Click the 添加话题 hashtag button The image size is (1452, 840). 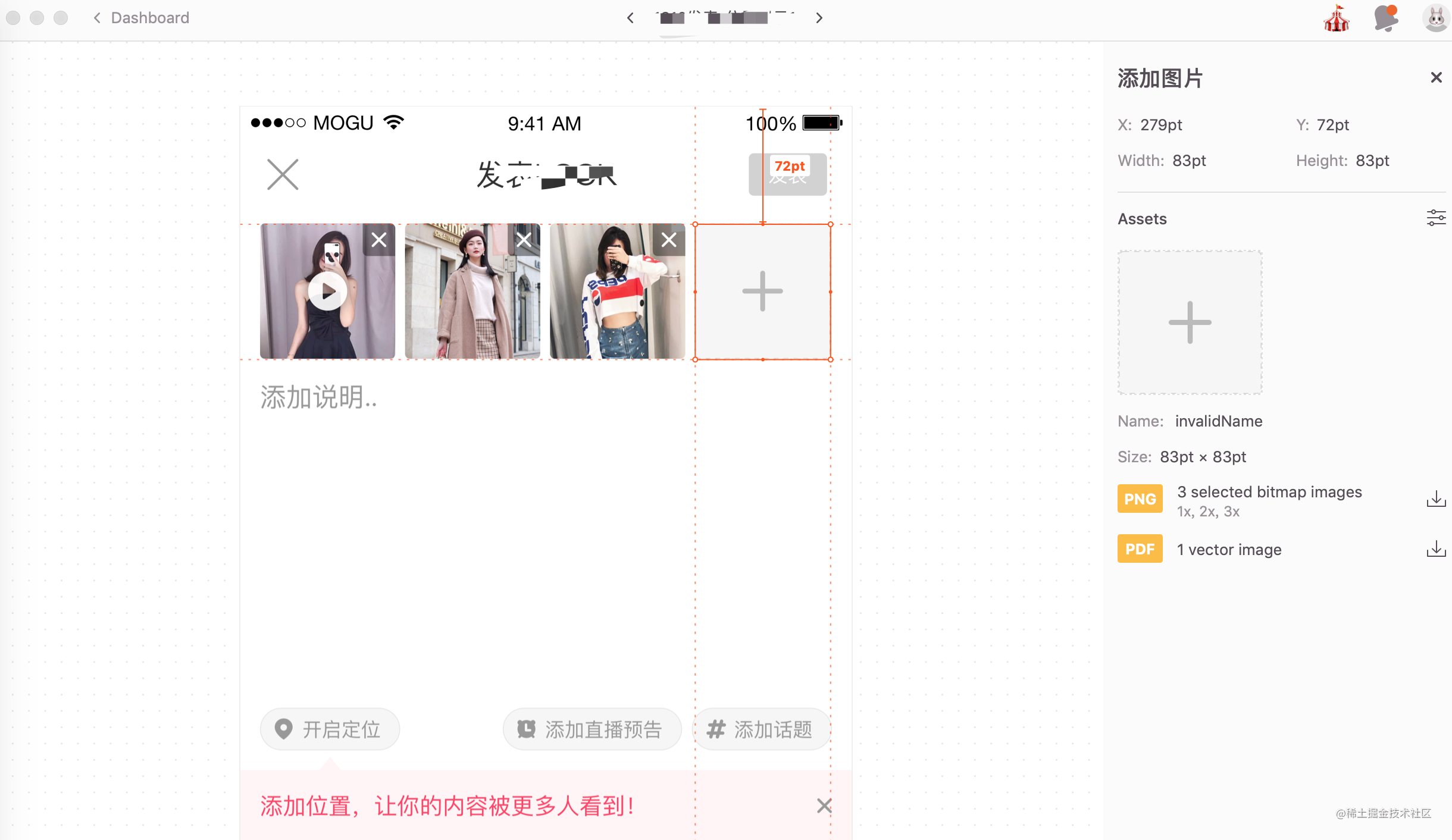pyautogui.click(x=761, y=729)
